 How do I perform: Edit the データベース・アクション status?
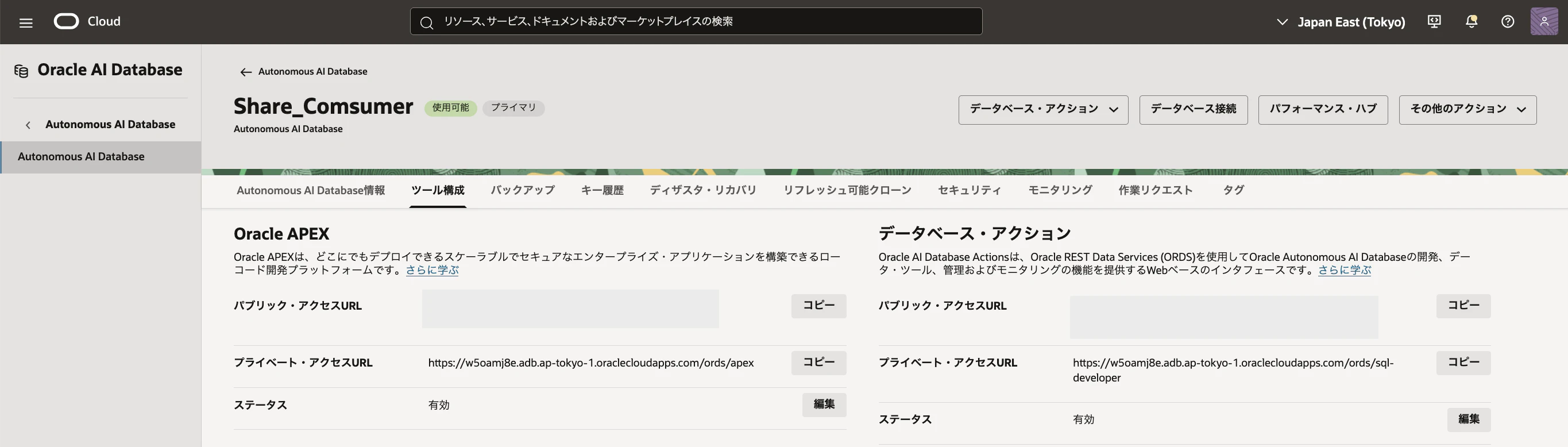point(1469,419)
